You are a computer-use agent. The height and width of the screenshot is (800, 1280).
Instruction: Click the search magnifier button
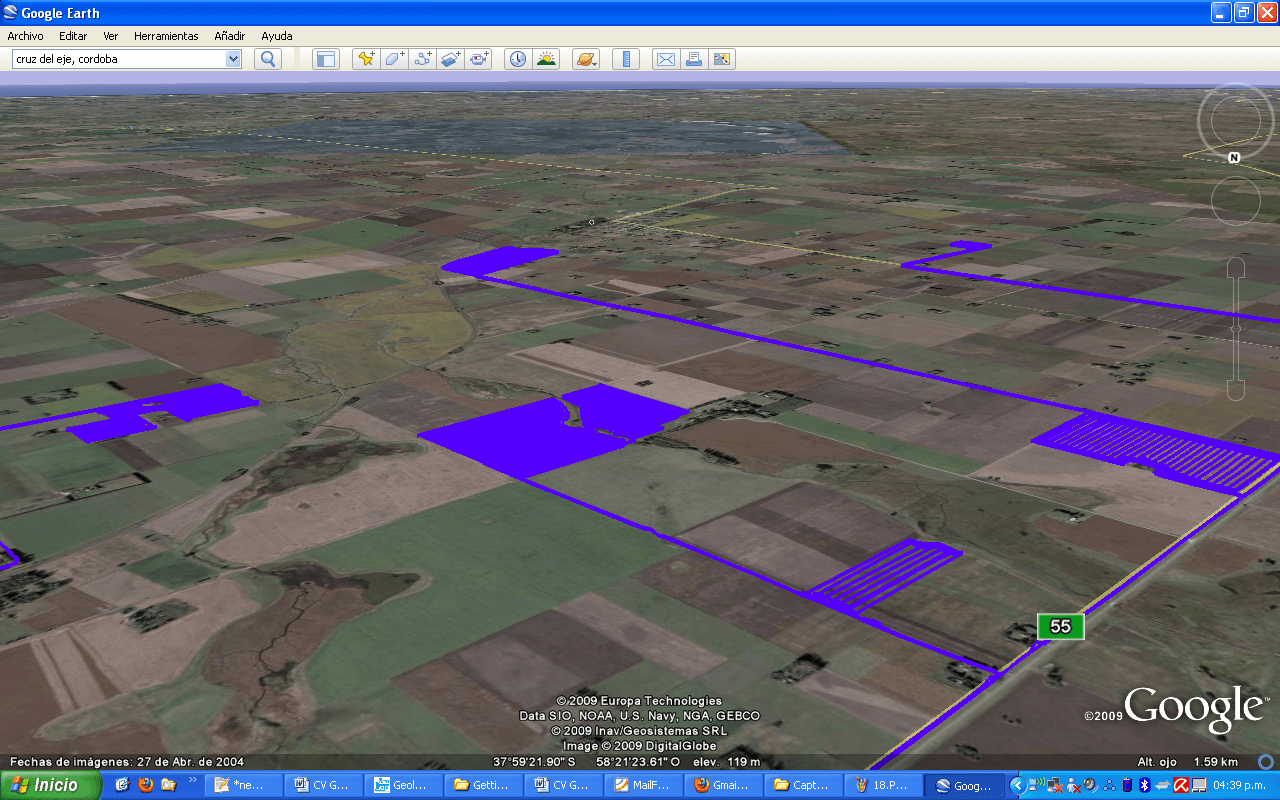(267, 59)
